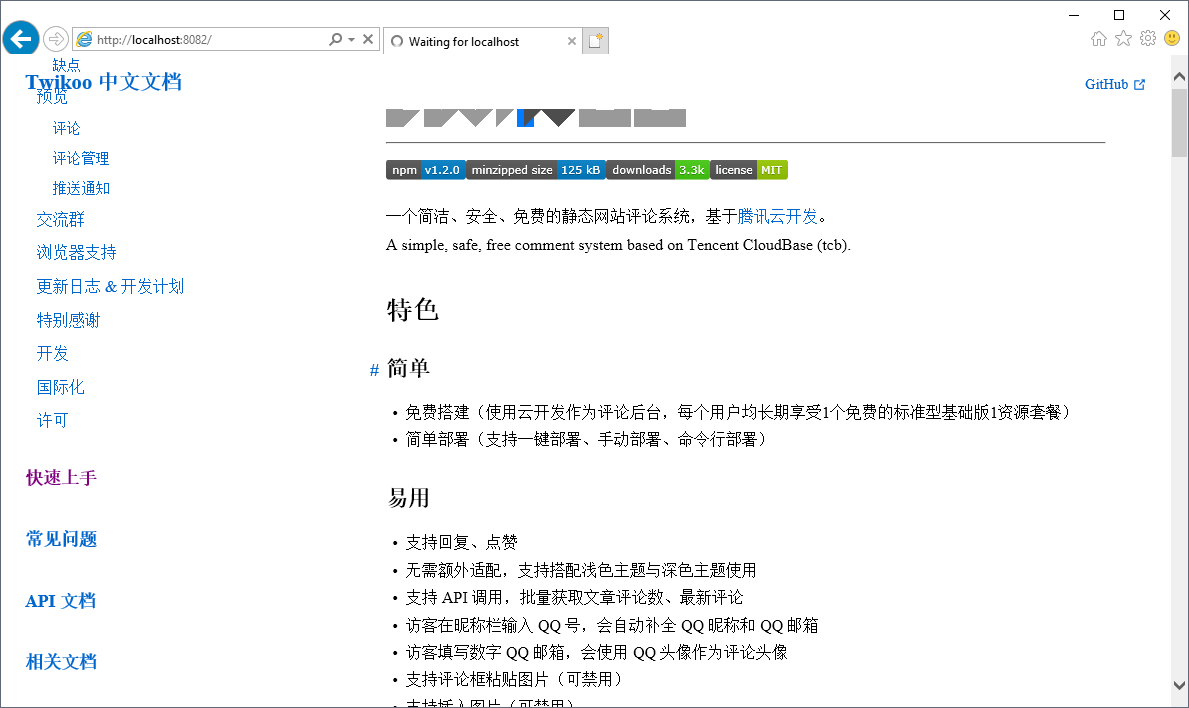Click the search magnifier in address bar

[335, 39]
